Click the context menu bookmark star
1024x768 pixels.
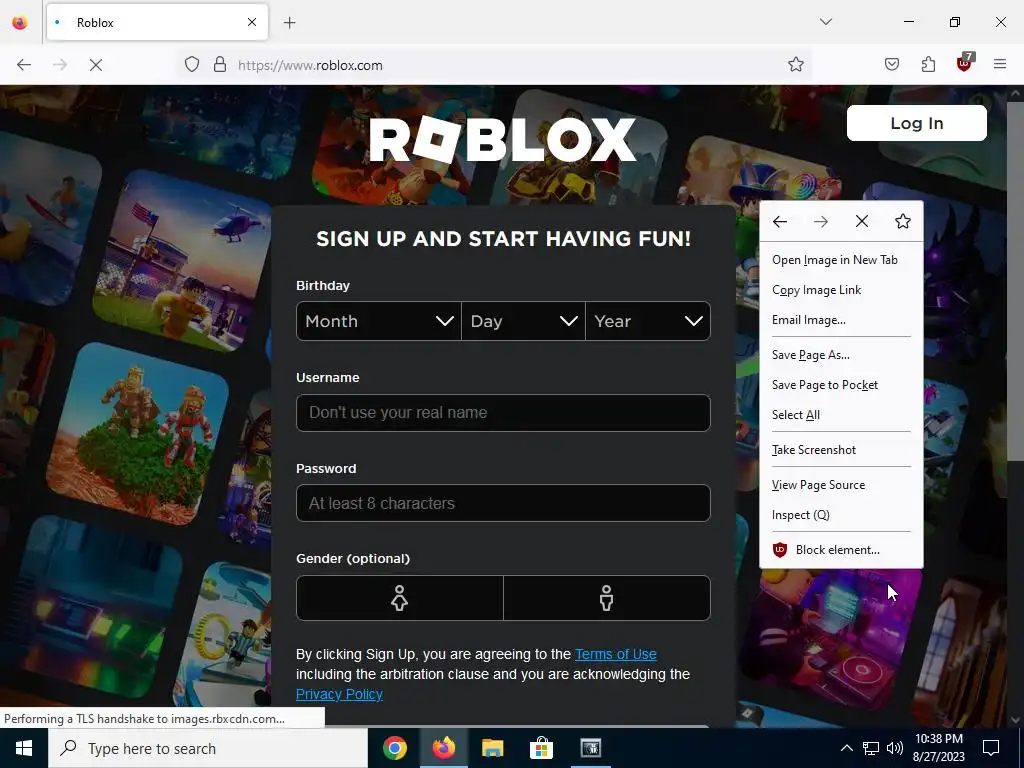[903, 221]
